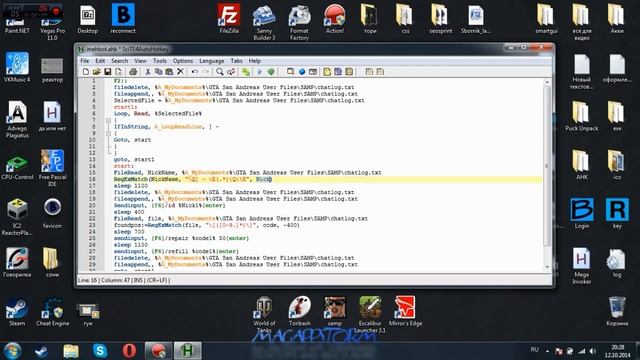Click the Print toolbar icon
The height and width of the screenshot is (360, 640).
tap(133, 72)
